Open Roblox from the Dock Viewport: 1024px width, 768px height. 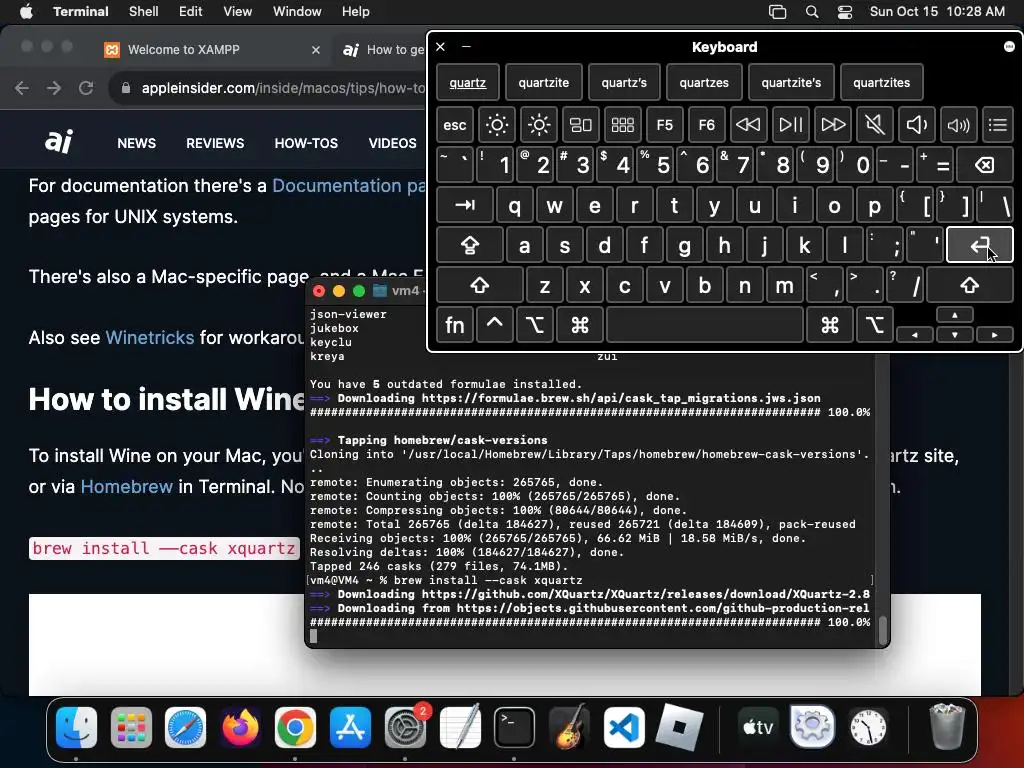pyautogui.click(x=679, y=727)
